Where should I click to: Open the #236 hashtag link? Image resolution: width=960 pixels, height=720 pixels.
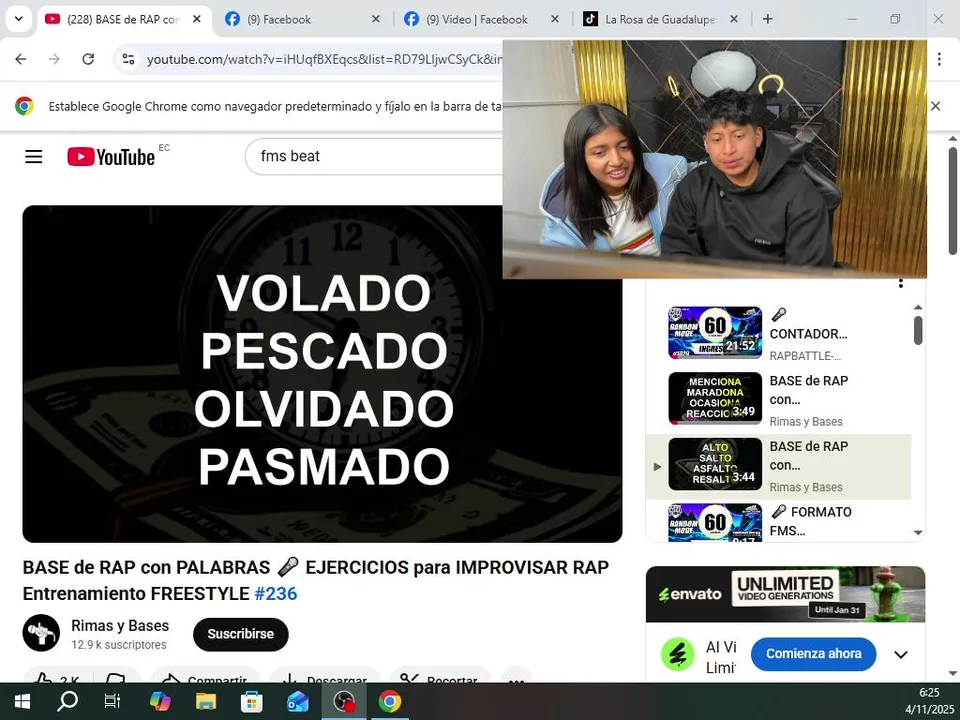(x=276, y=593)
